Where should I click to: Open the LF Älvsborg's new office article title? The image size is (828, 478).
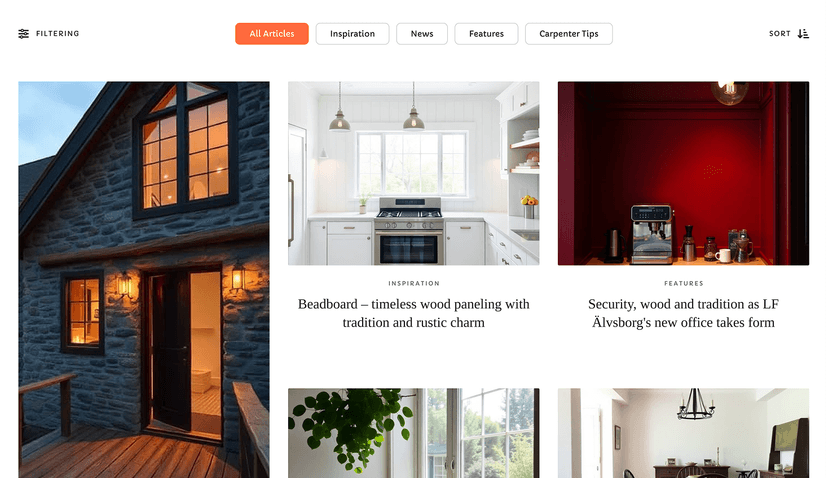point(683,313)
